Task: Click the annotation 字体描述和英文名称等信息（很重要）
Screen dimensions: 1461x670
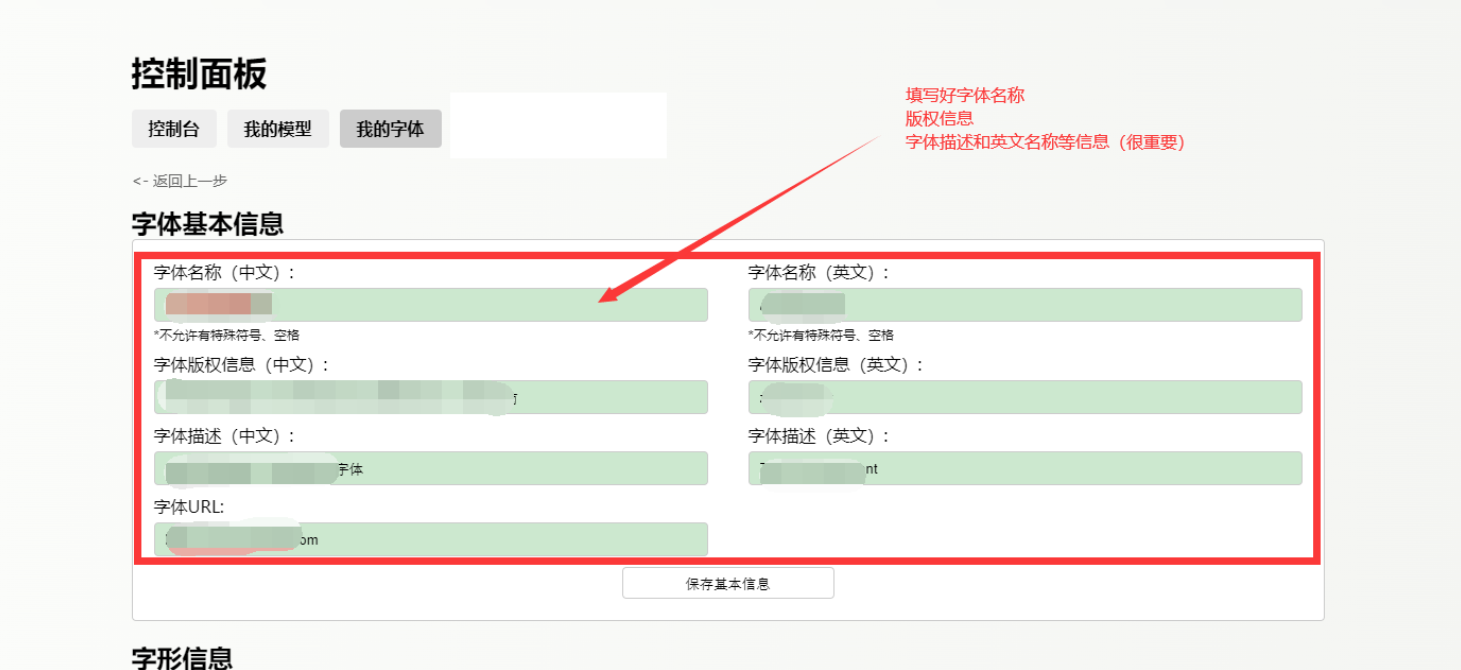Action: click(1044, 142)
